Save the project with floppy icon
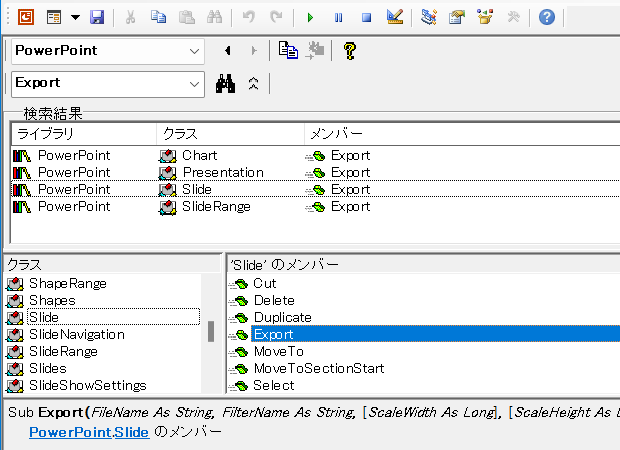Image resolution: width=620 pixels, height=450 pixels. point(97,17)
